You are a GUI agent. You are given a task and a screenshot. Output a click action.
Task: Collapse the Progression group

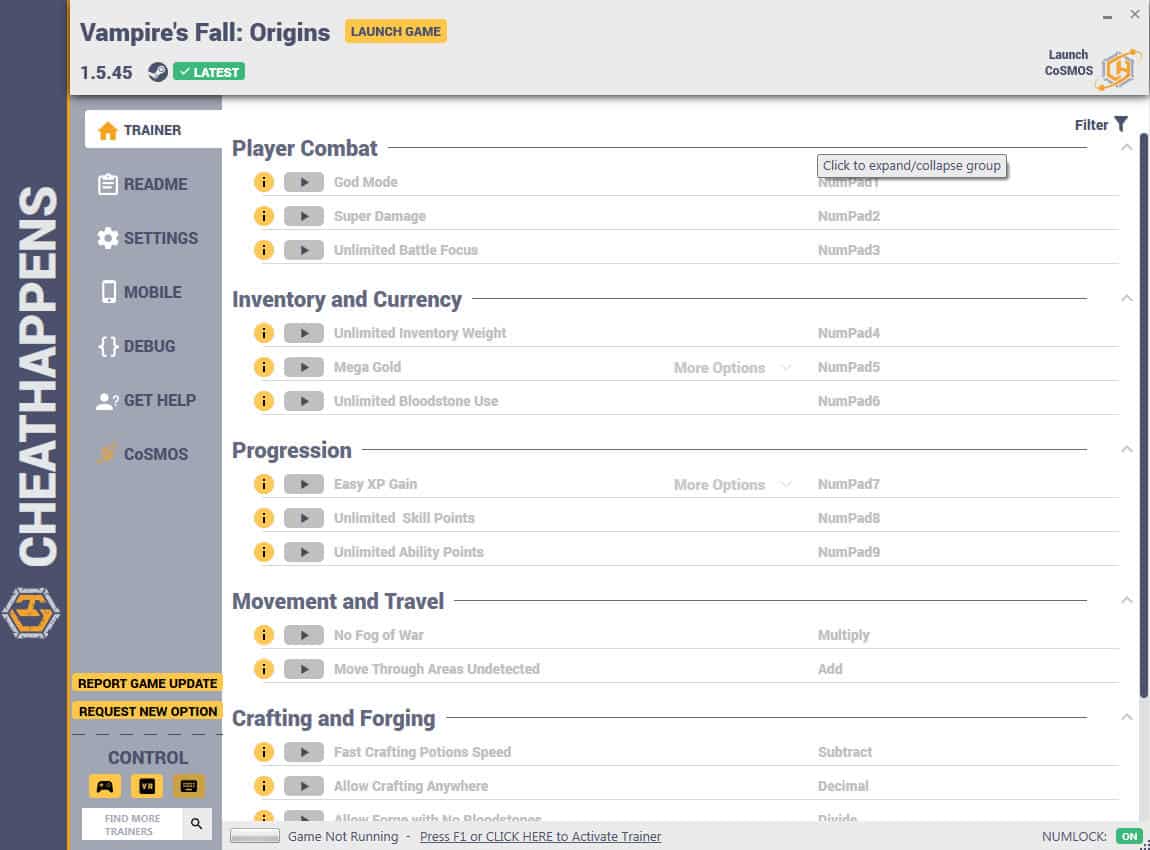(1127, 449)
